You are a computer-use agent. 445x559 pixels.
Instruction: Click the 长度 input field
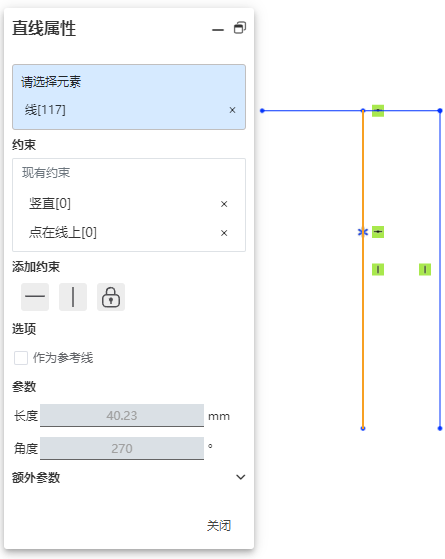pyautogui.click(x=122, y=415)
